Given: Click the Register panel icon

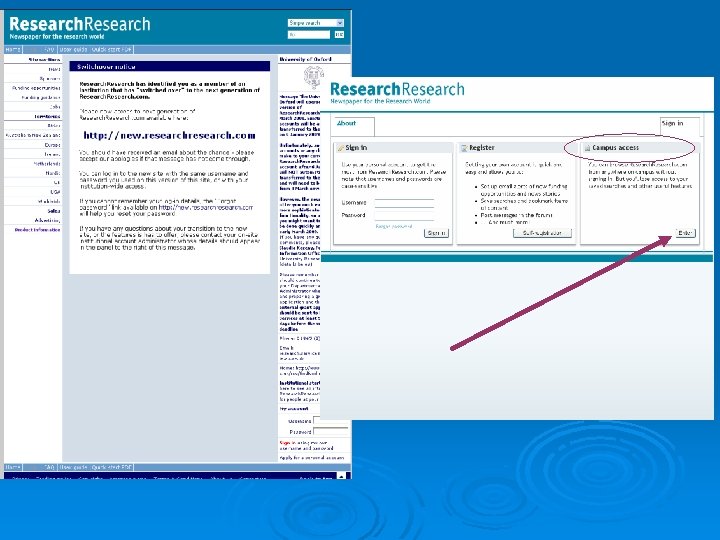Looking at the screenshot, I should [x=464, y=148].
